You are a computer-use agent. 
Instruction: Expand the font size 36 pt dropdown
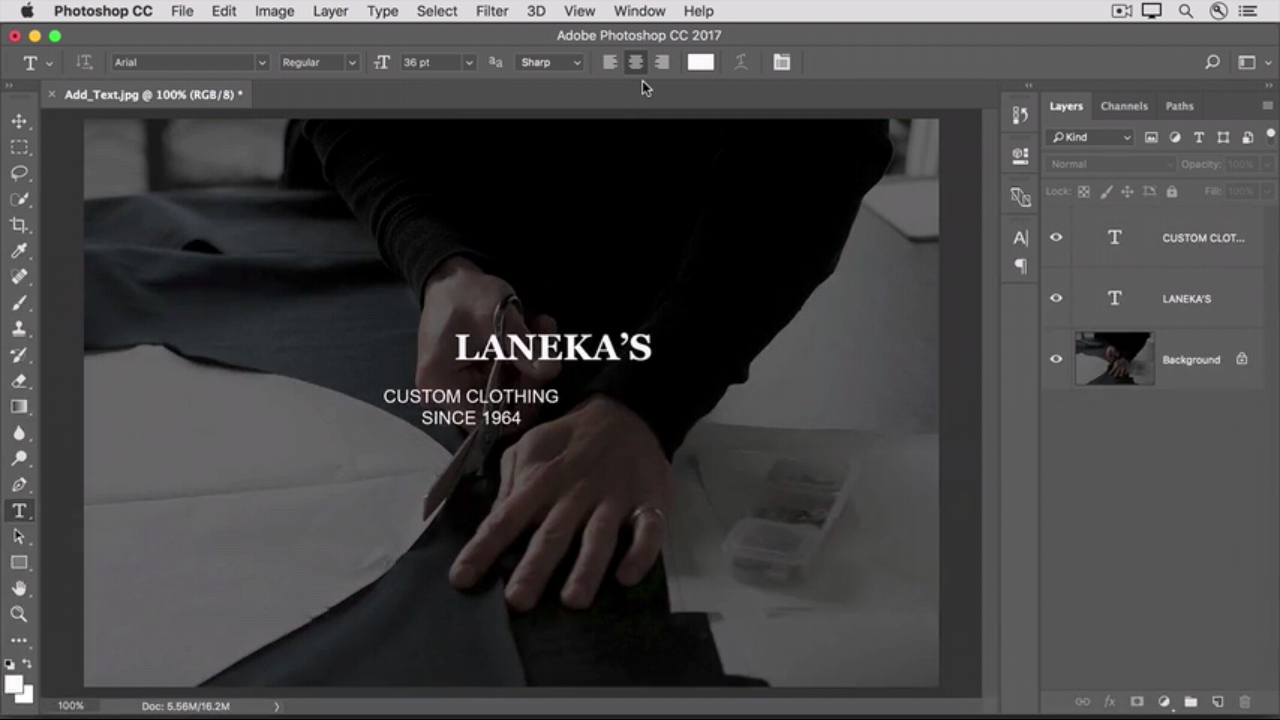(x=468, y=62)
